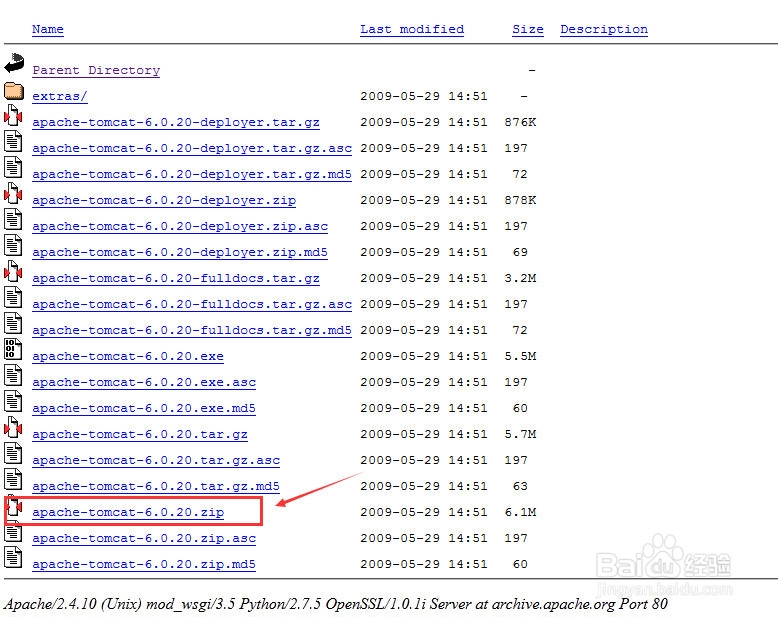Viewport: 778px width, 617px height.
Task: Click the binary icon beside apache-tomcat-6.0.20.exe
Action: pos(13,349)
